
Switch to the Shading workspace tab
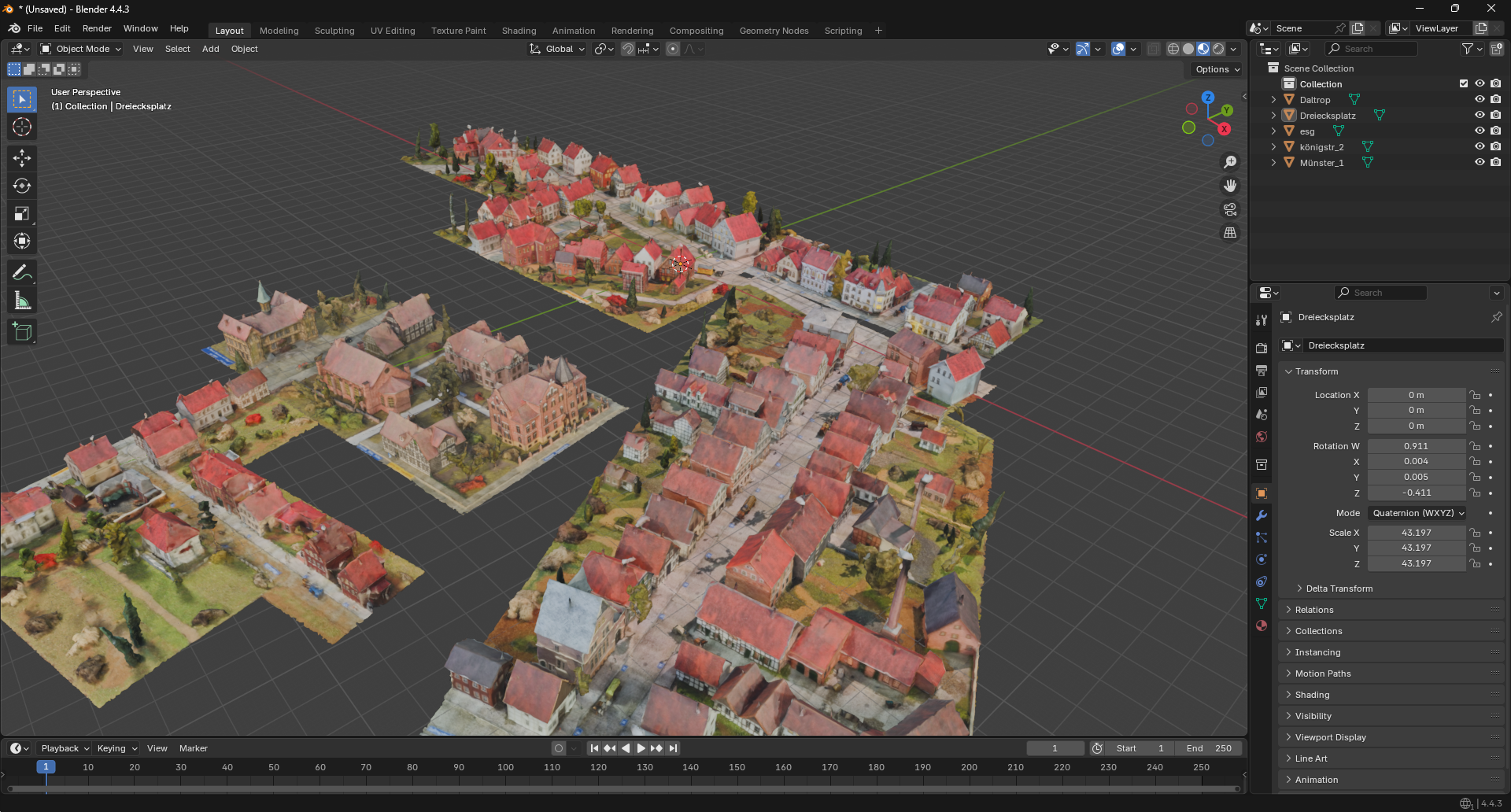tap(519, 31)
